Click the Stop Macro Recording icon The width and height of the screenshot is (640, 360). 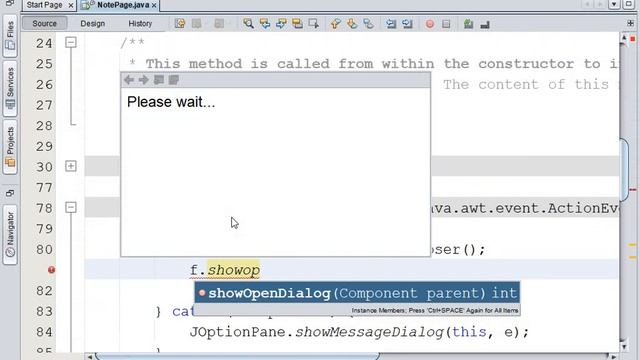coord(446,24)
